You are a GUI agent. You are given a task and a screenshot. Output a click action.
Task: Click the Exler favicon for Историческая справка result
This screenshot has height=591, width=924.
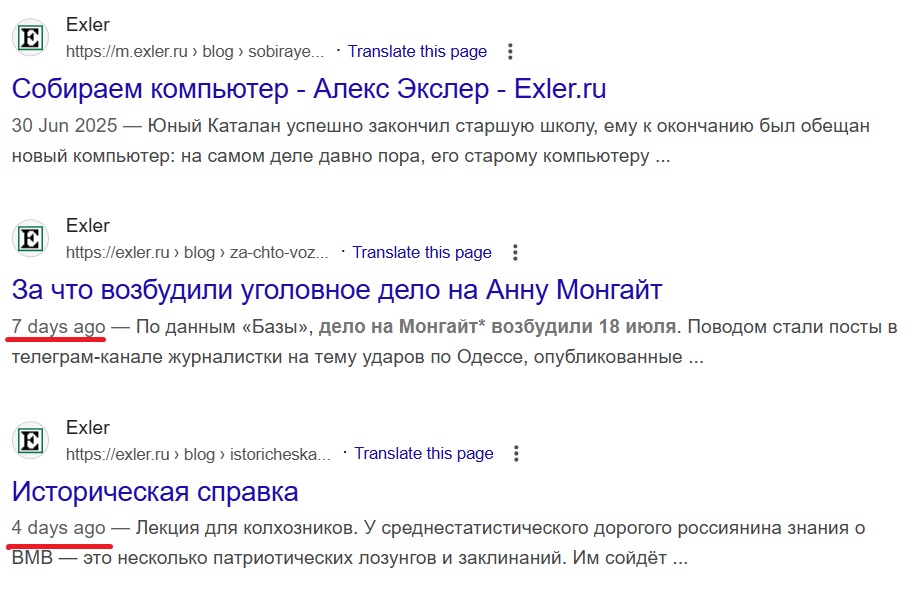pyautogui.click(x=31, y=440)
